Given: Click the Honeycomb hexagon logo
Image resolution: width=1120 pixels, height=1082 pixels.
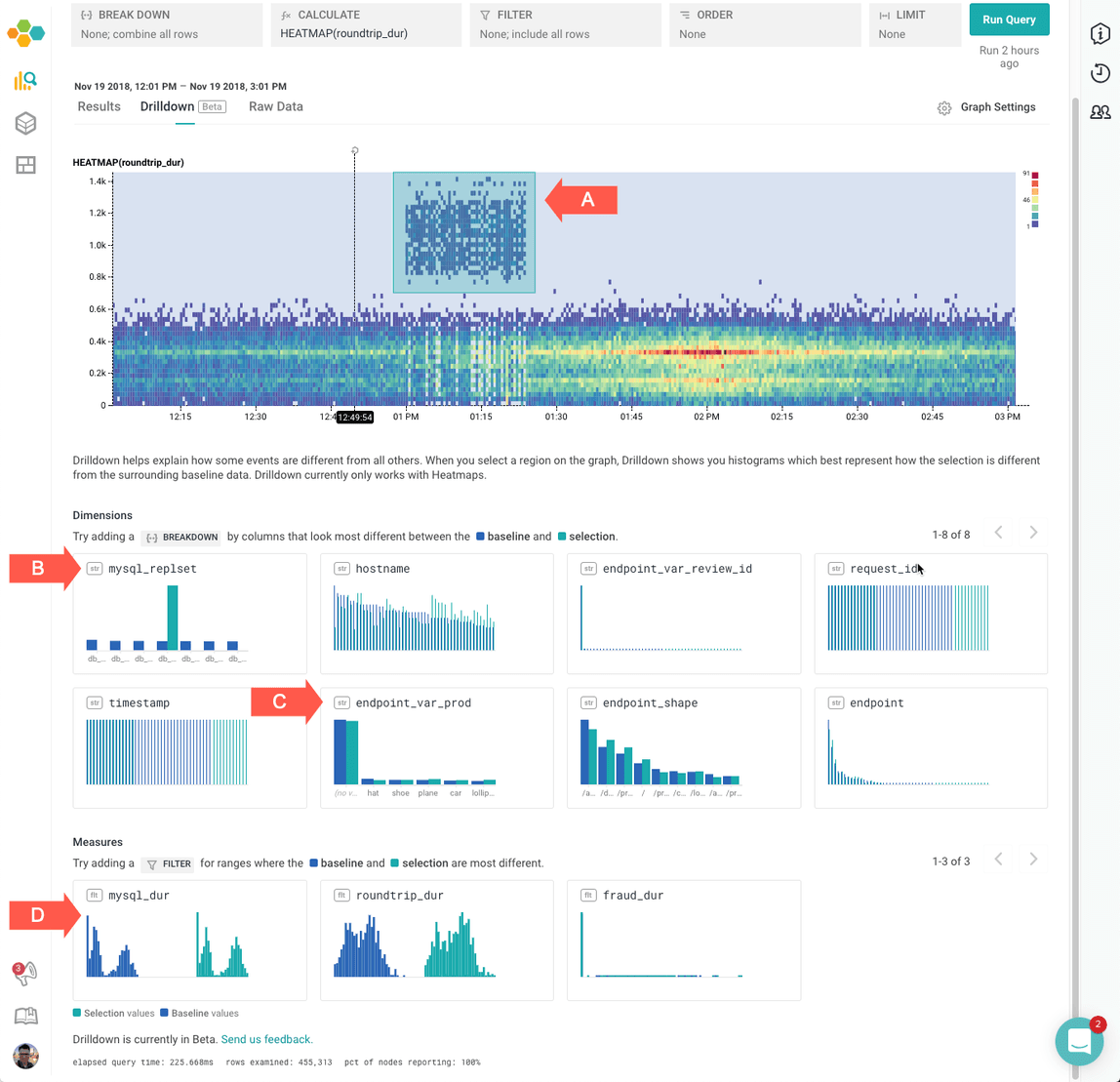Looking at the screenshot, I should click(x=25, y=33).
